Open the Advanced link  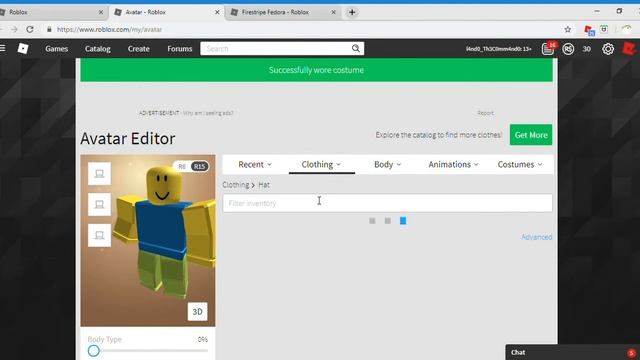536,237
